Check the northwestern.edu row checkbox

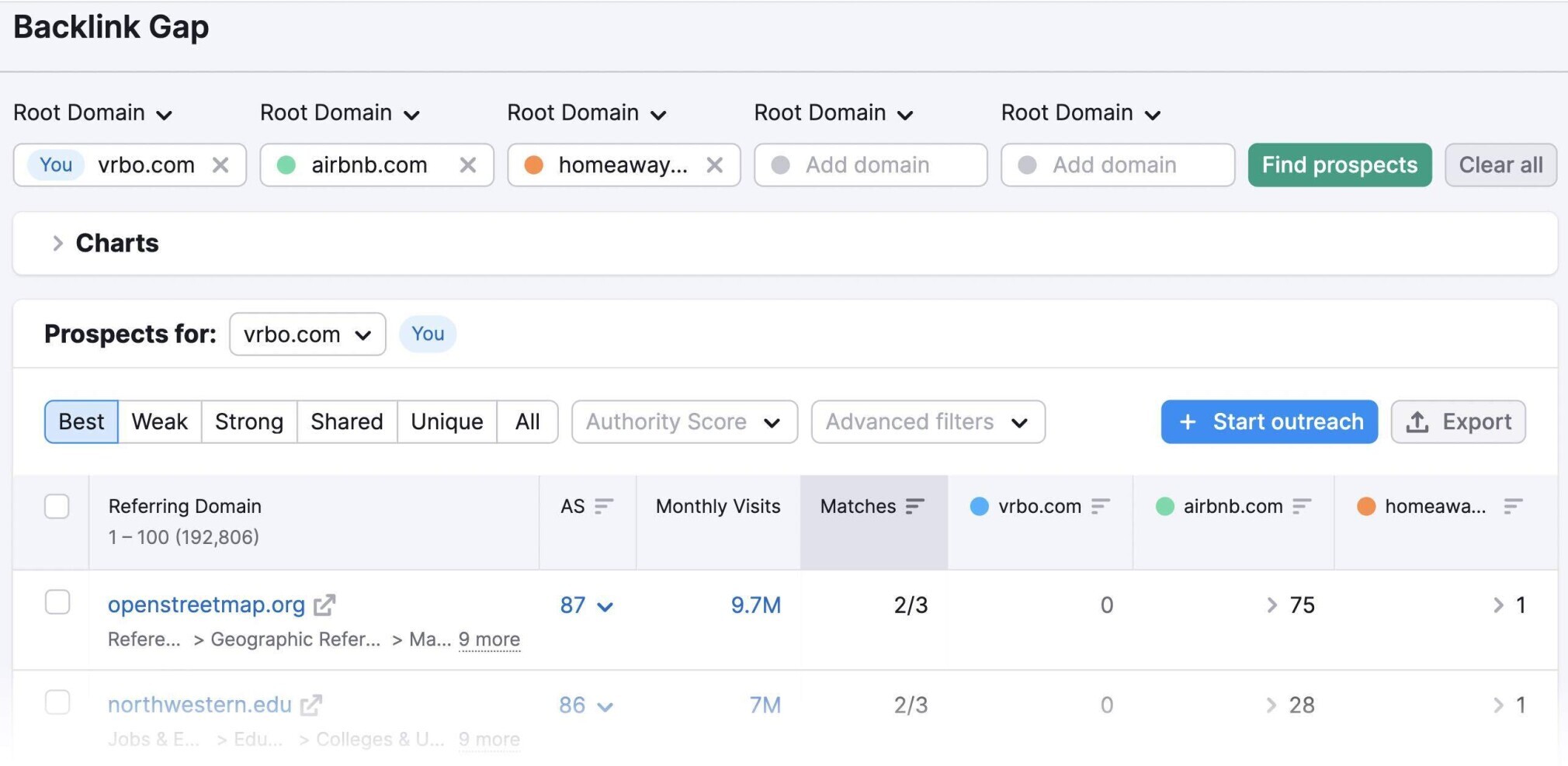click(57, 702)
